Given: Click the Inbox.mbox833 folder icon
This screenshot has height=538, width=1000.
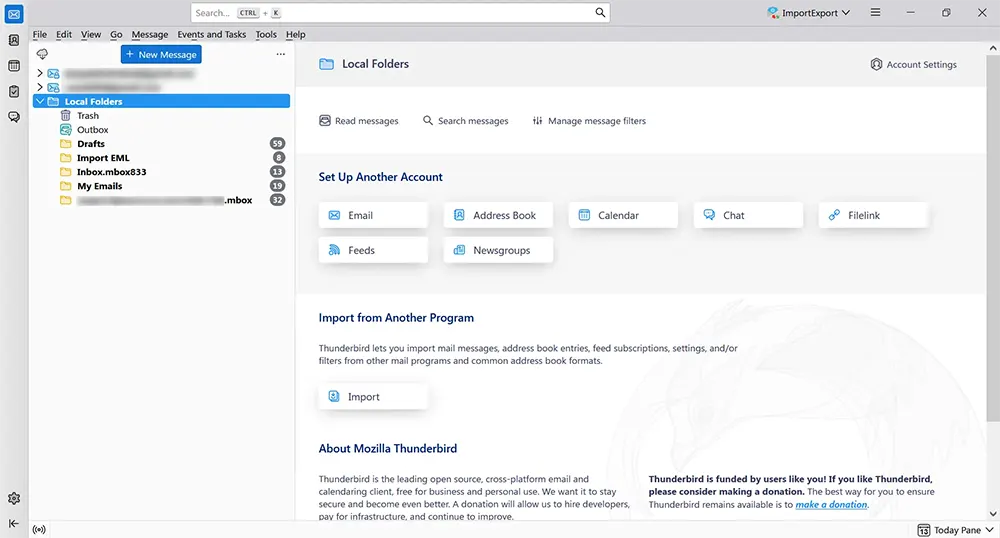Looking at the screenshot, I should [65, 171].
